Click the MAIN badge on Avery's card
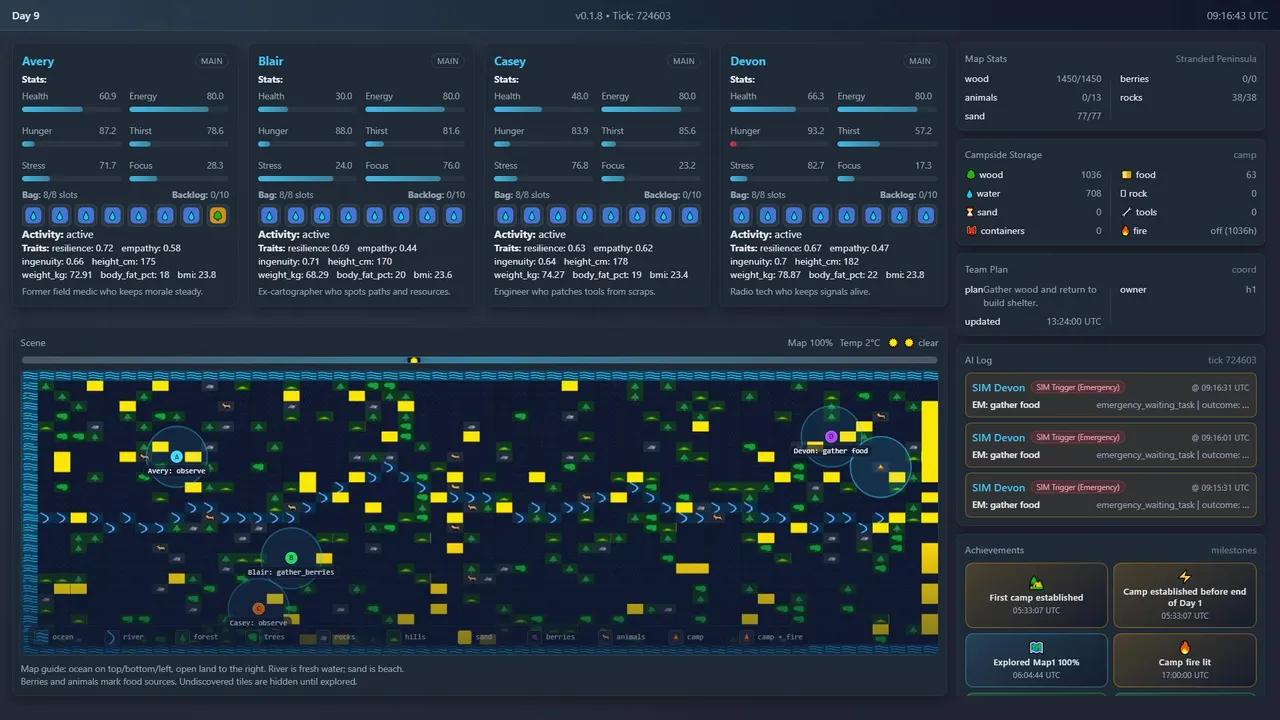The image size is (1280, 720). tap(211, 61)
